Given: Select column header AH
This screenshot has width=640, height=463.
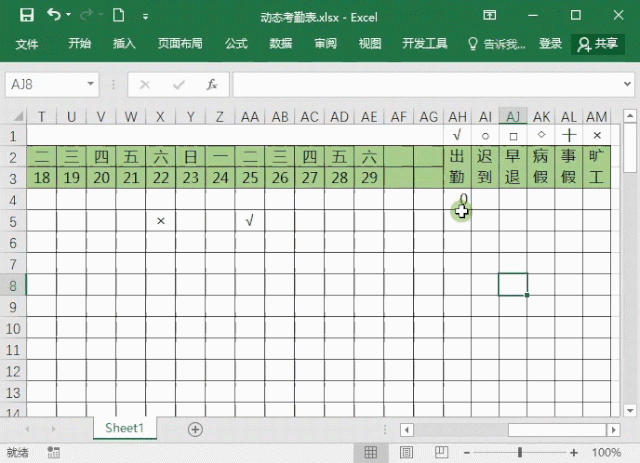Looking at the screenshot, I should (458, 117).
